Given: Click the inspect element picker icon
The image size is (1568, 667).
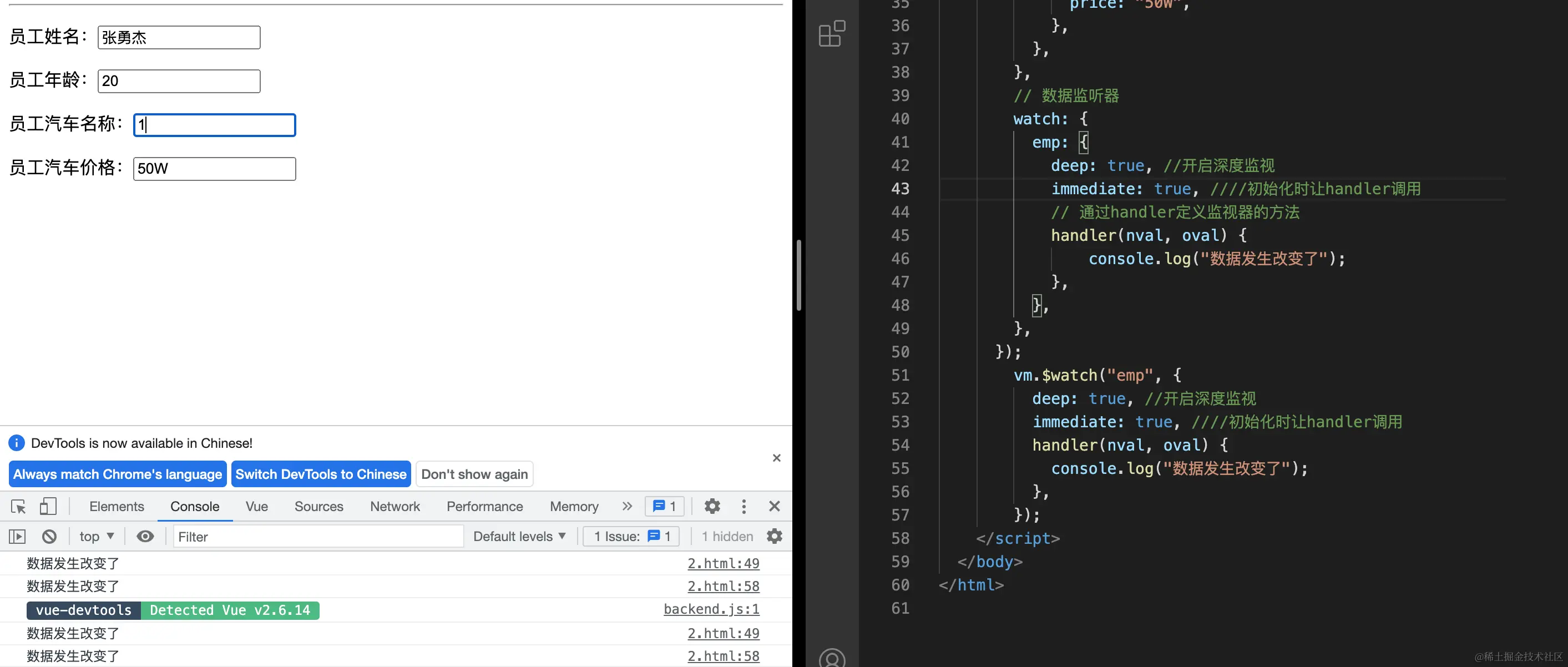Looking at the screenshot, I should click(x=18, y=506).
